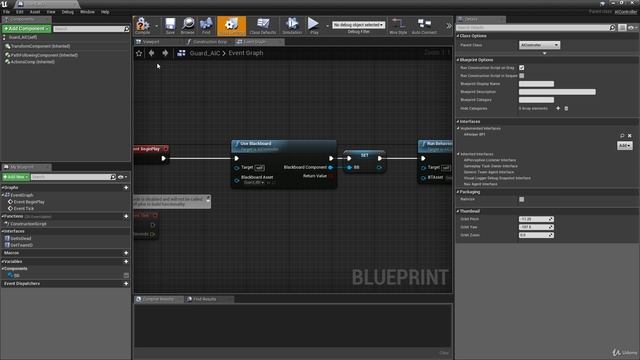Select Event BeginPlay in My Blueprint
The width and height of the screenshot is (640, 360).
point(29,202)
